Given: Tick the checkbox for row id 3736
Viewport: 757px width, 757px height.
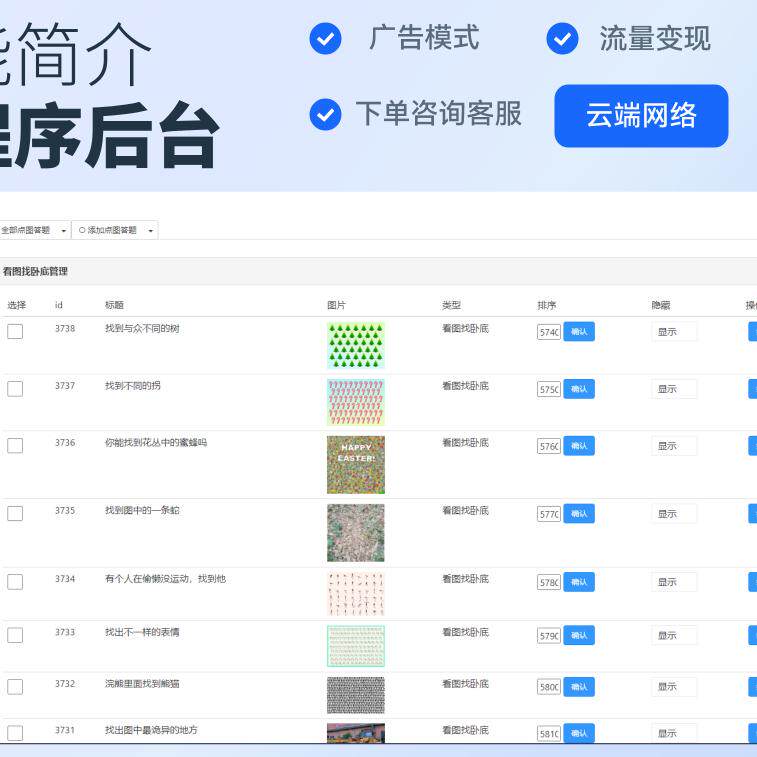Looking at the screenshot, I should pyautogui.click(x=15, y=446).
